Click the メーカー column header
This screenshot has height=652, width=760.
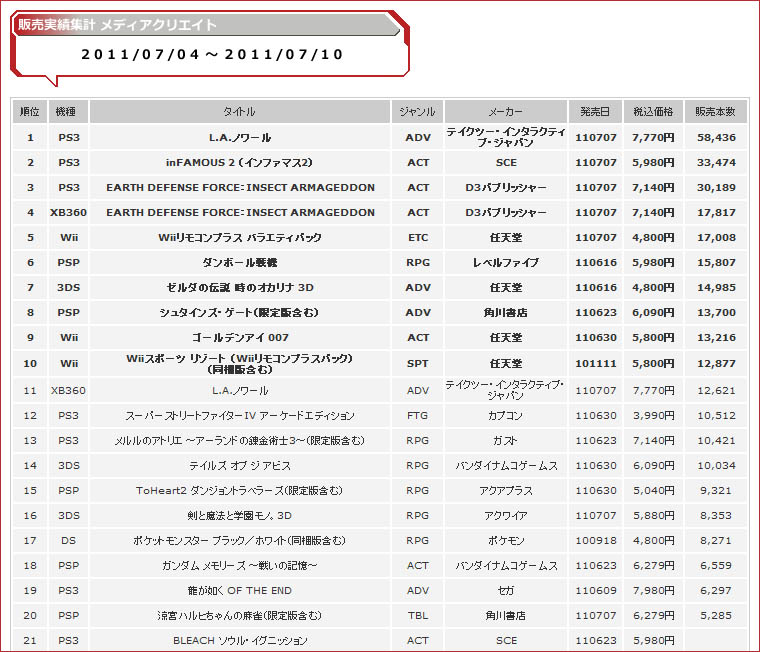(506, 111)
